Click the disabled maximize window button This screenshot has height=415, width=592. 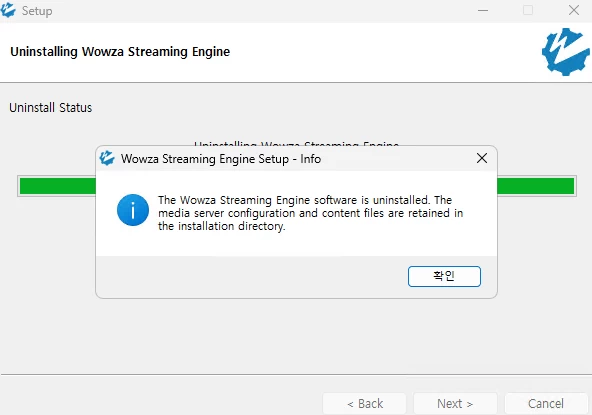pyautogui.click(x=528, y=11)
